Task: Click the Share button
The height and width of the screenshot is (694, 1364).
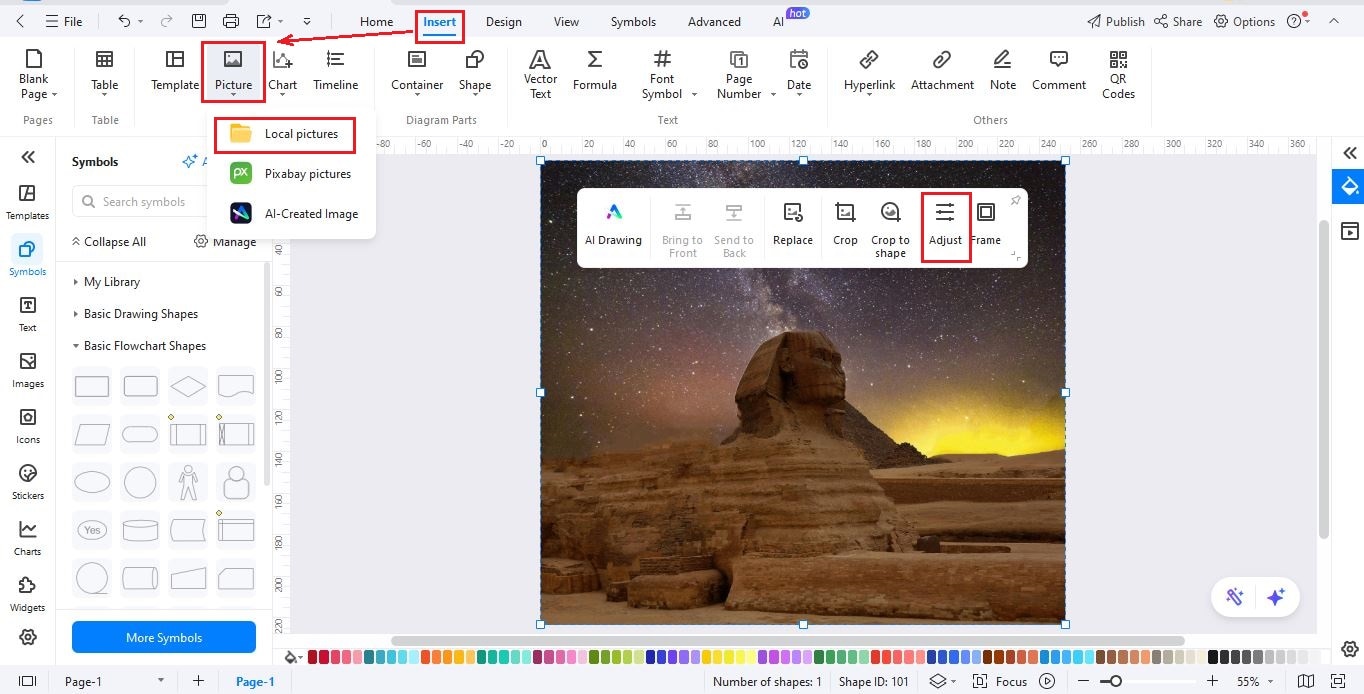Action: coord(1177,21)
